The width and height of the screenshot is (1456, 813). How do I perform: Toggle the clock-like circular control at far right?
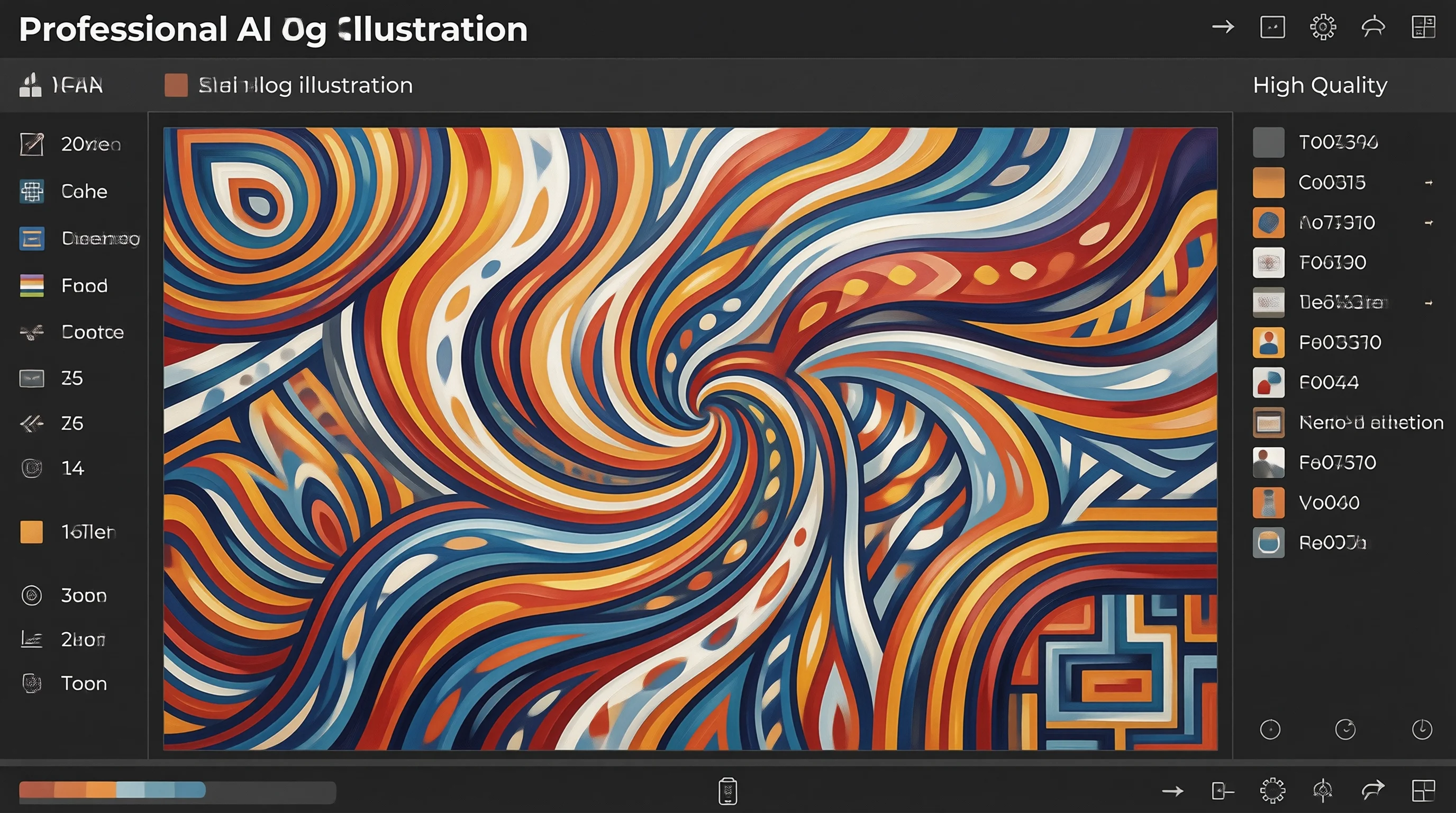[1422, 729]
